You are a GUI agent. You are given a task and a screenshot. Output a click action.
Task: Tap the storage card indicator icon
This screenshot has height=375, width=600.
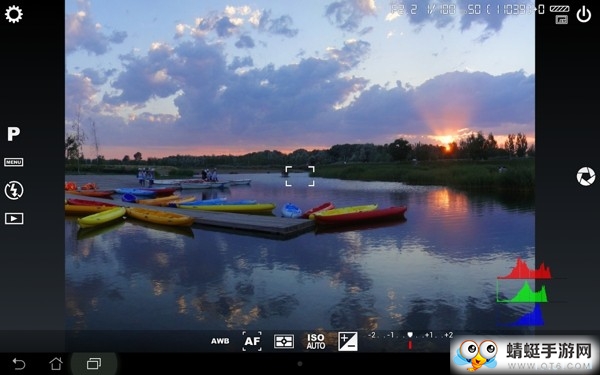click(561, 20)
